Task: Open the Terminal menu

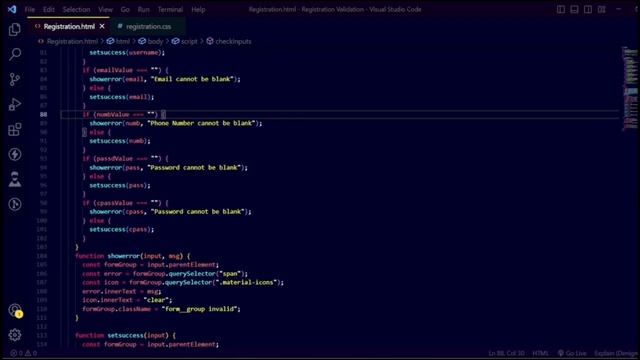Action: click(x=170, y=9)
